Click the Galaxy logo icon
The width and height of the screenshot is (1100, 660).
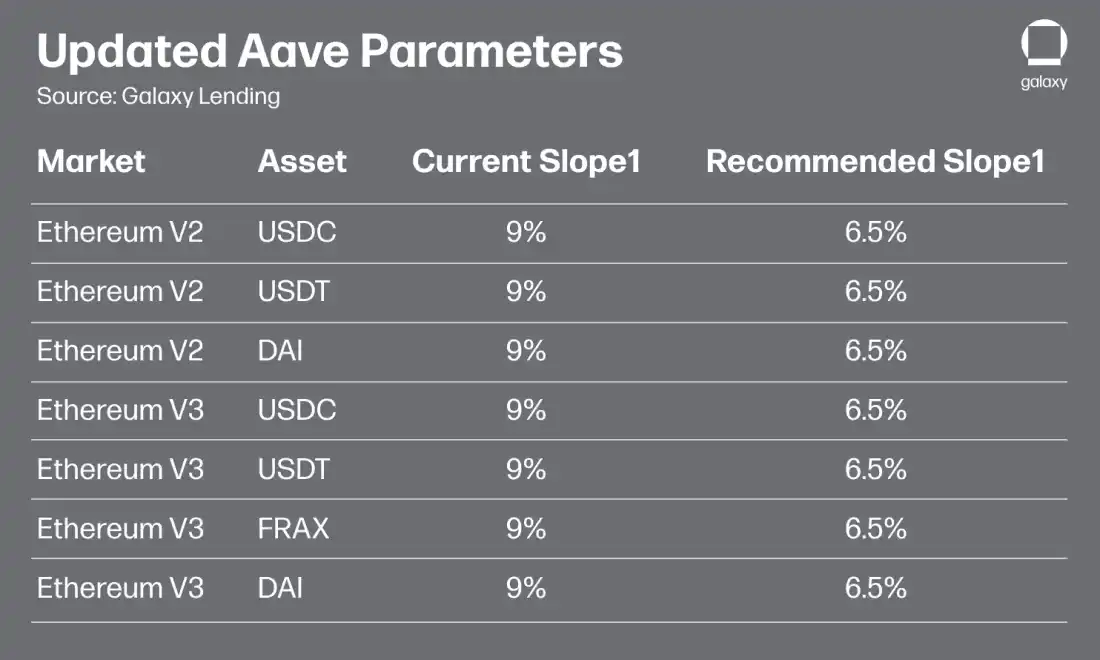(1044, 46)
